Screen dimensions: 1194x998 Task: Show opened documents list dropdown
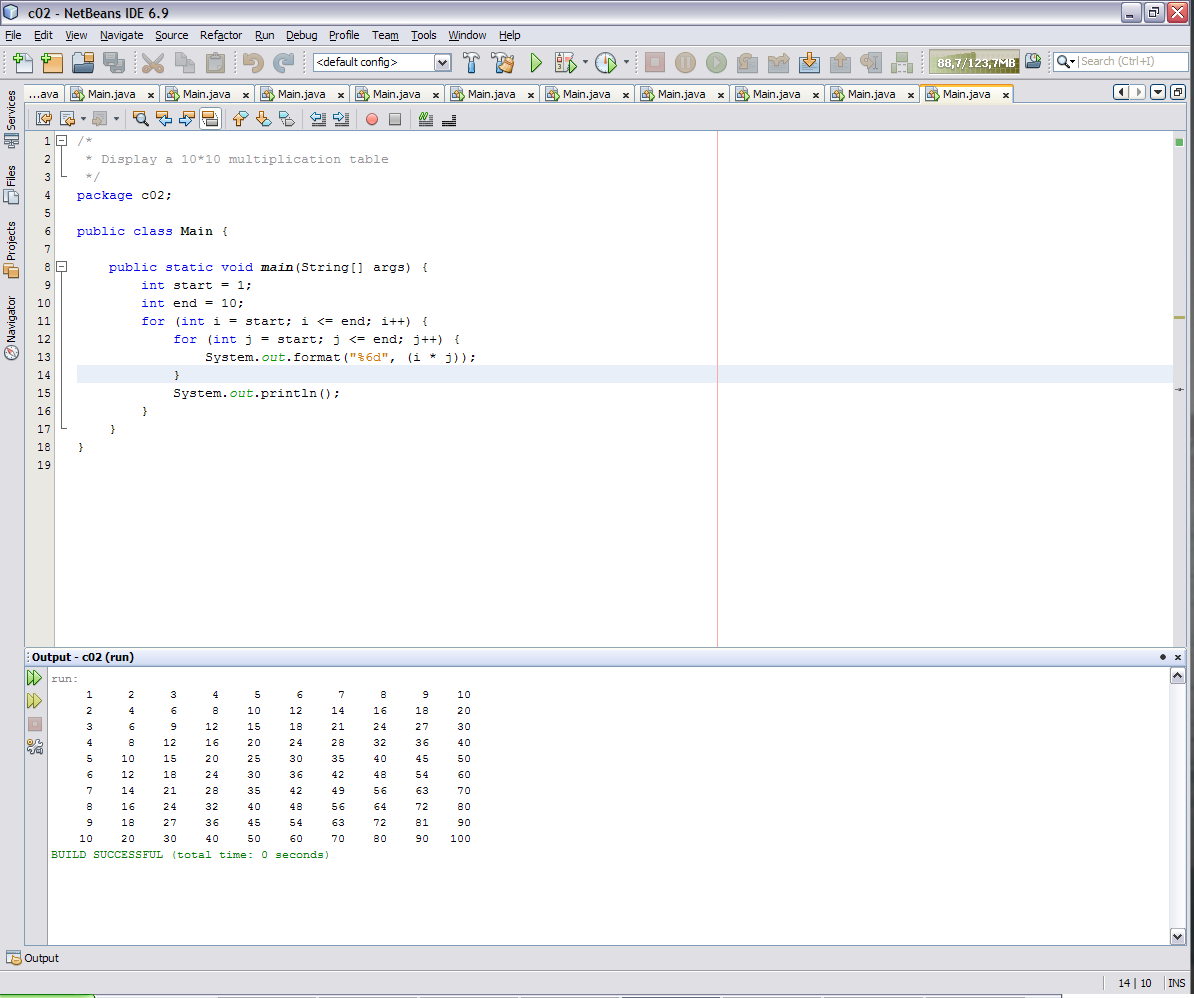pos(1158,92)
